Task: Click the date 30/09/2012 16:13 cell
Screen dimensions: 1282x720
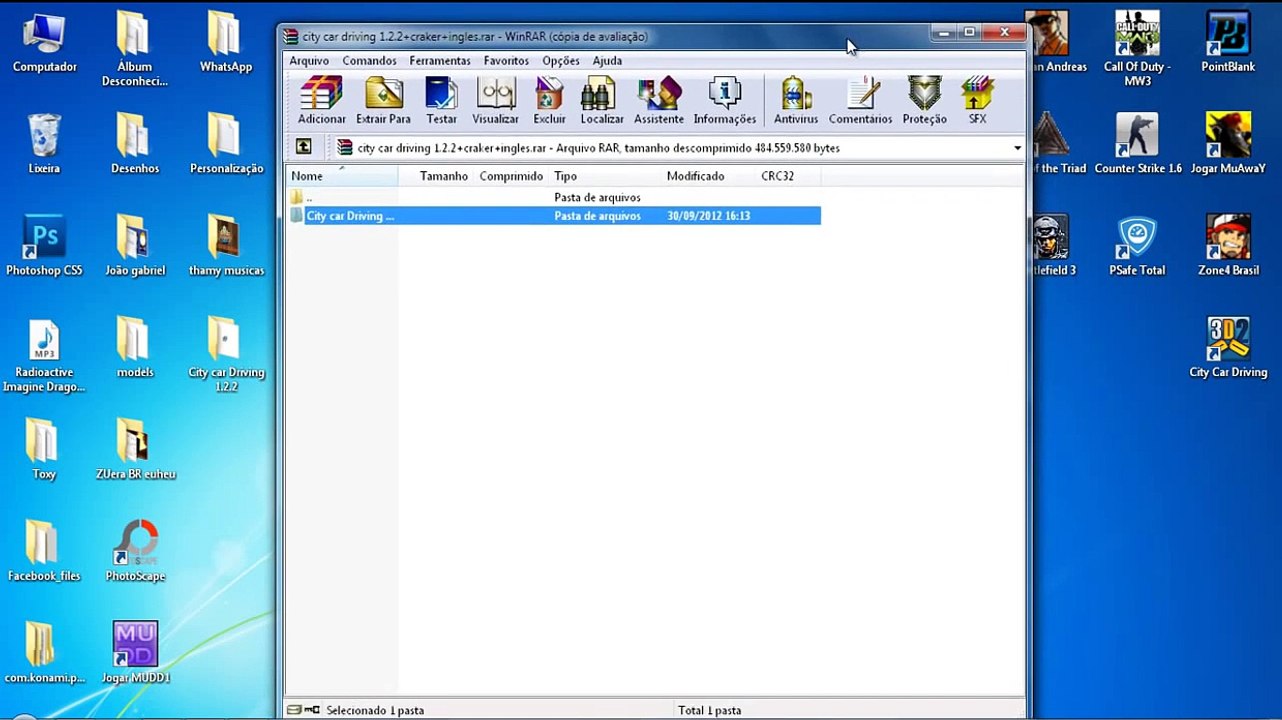Action: pos(708,216)
